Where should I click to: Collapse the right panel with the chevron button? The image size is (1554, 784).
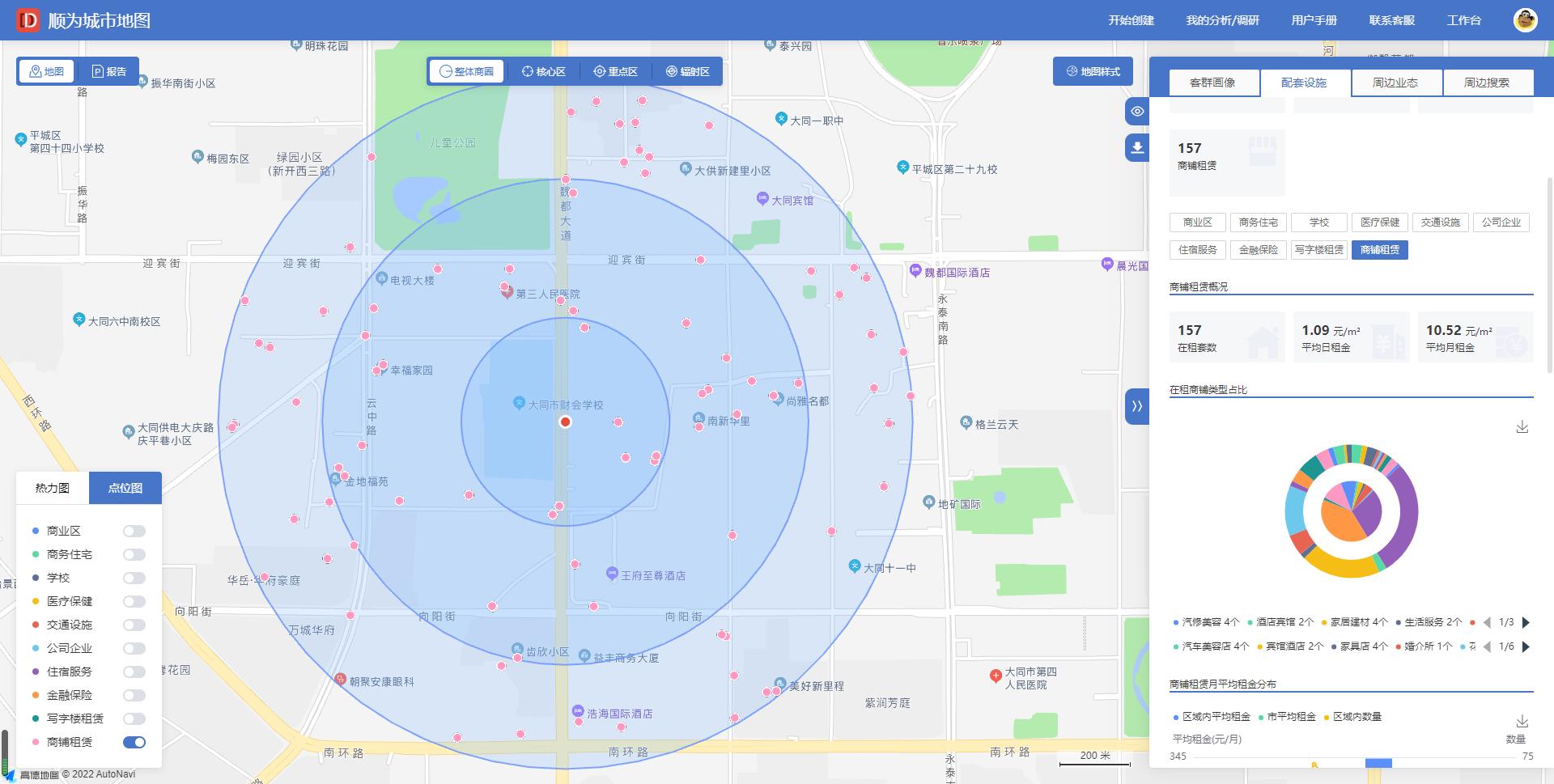1138,406
